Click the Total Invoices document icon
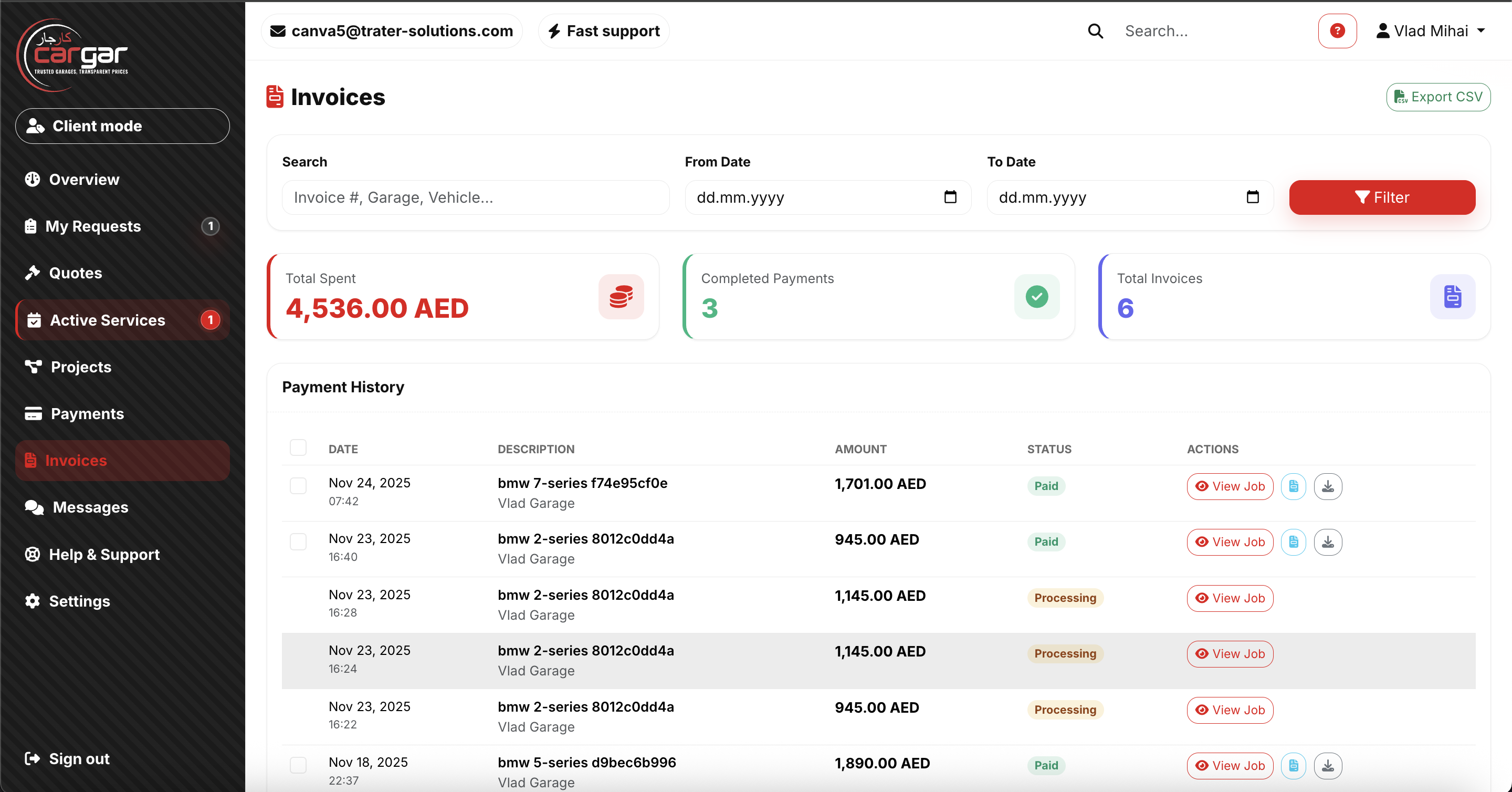The height and width of the screenshot is (792, 1512). [x=1452, y=297]
